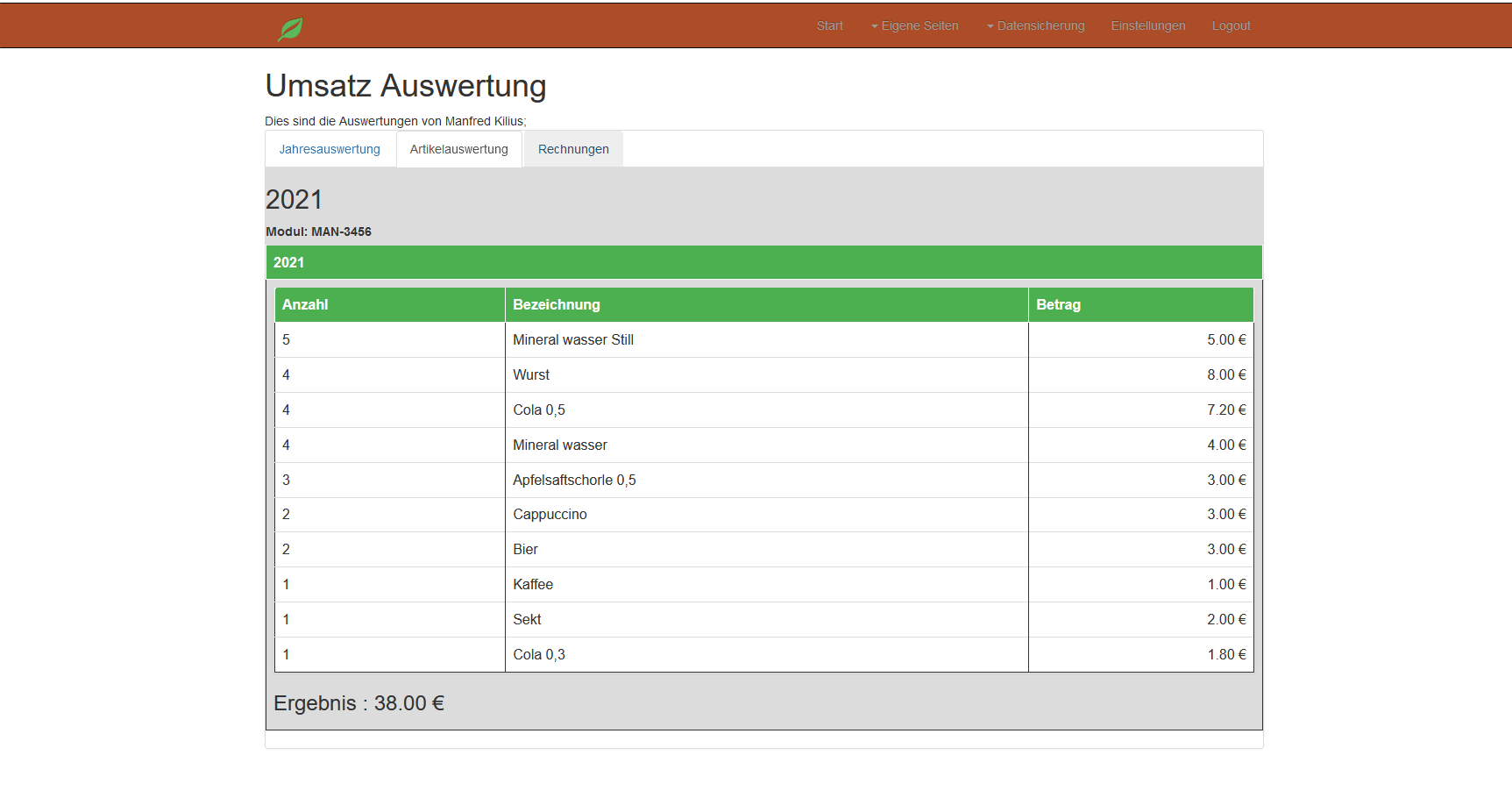Open Einstellungen in the navigation bar
The image size is (1512, 805).
click(x=1147, y=25)
